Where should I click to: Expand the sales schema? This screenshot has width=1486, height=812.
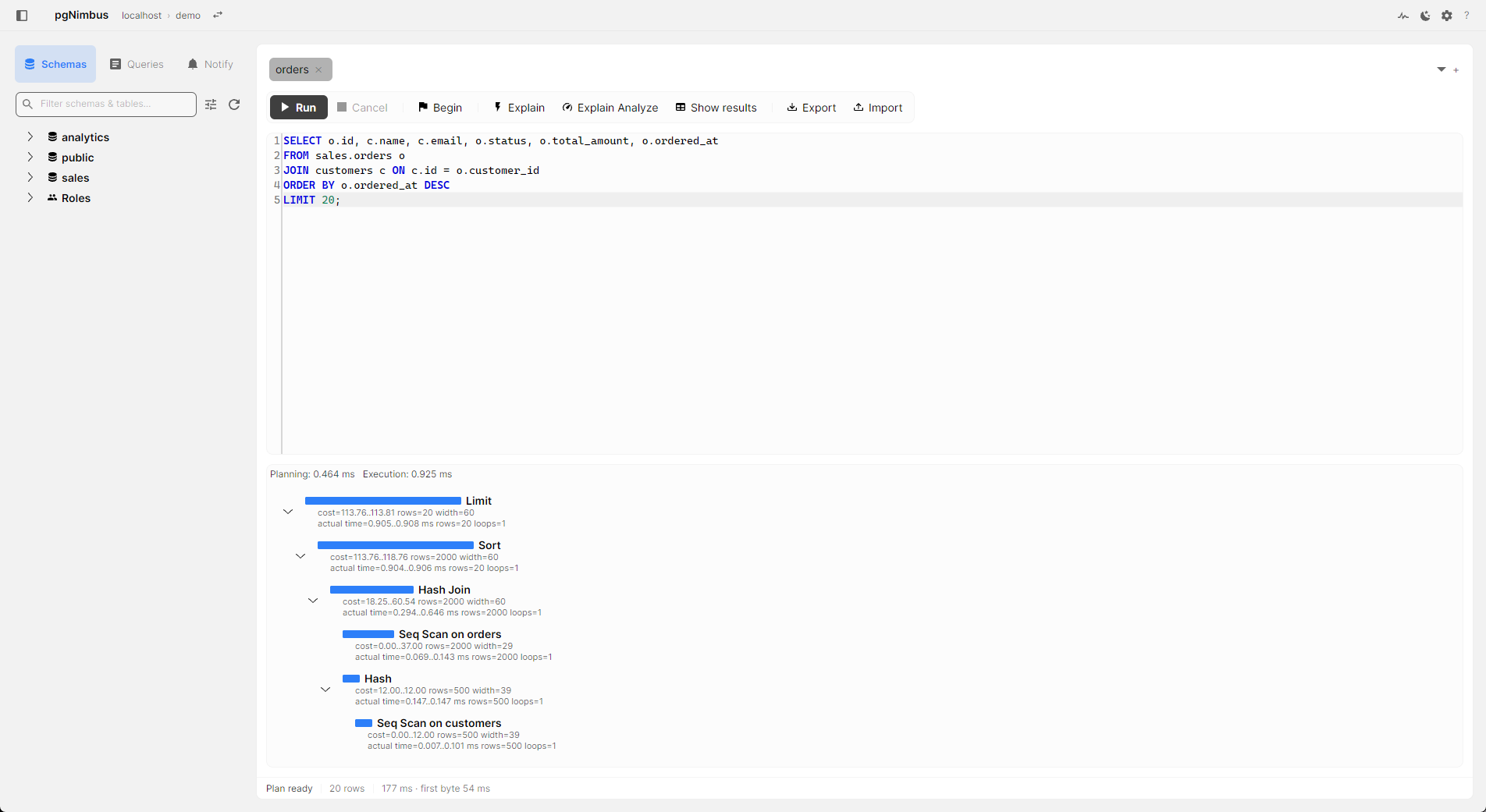[30, 177]
